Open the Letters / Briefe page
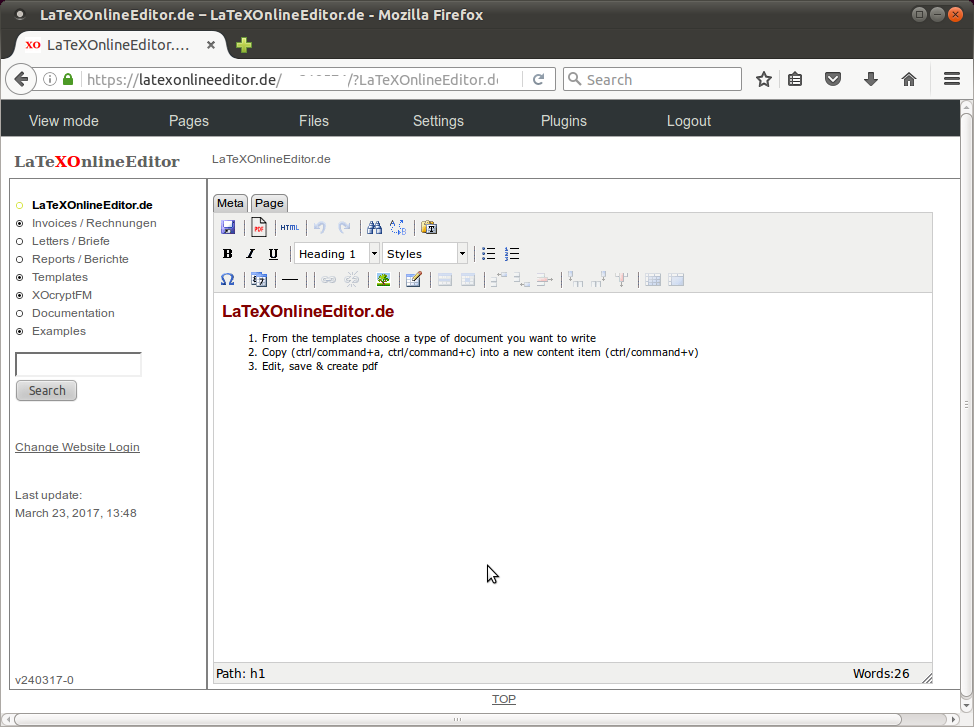 [x=71, y=241]
